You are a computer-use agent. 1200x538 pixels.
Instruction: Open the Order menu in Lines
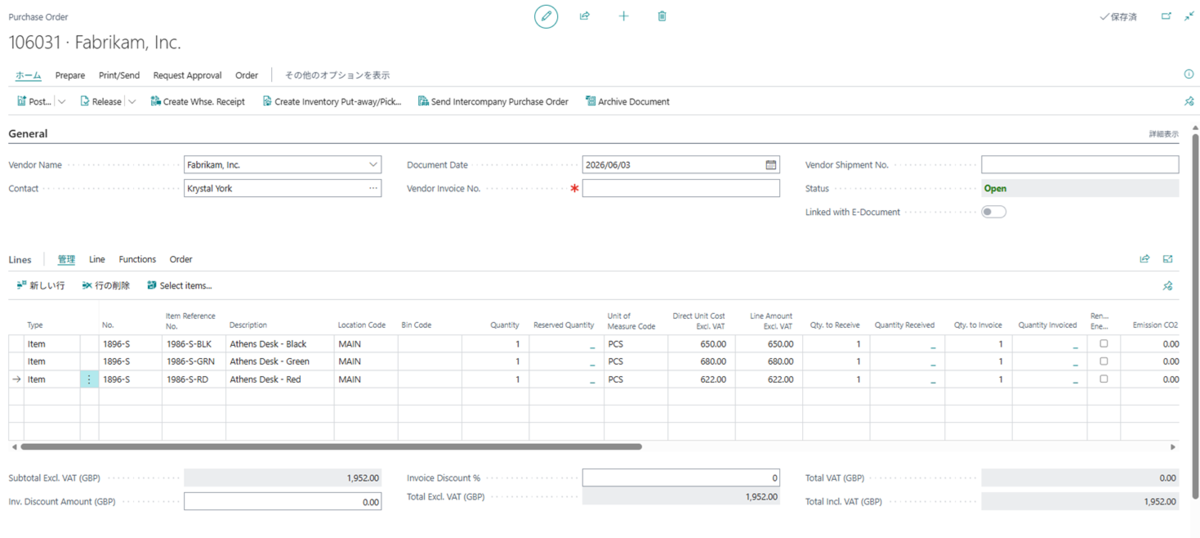pos(181,259)
